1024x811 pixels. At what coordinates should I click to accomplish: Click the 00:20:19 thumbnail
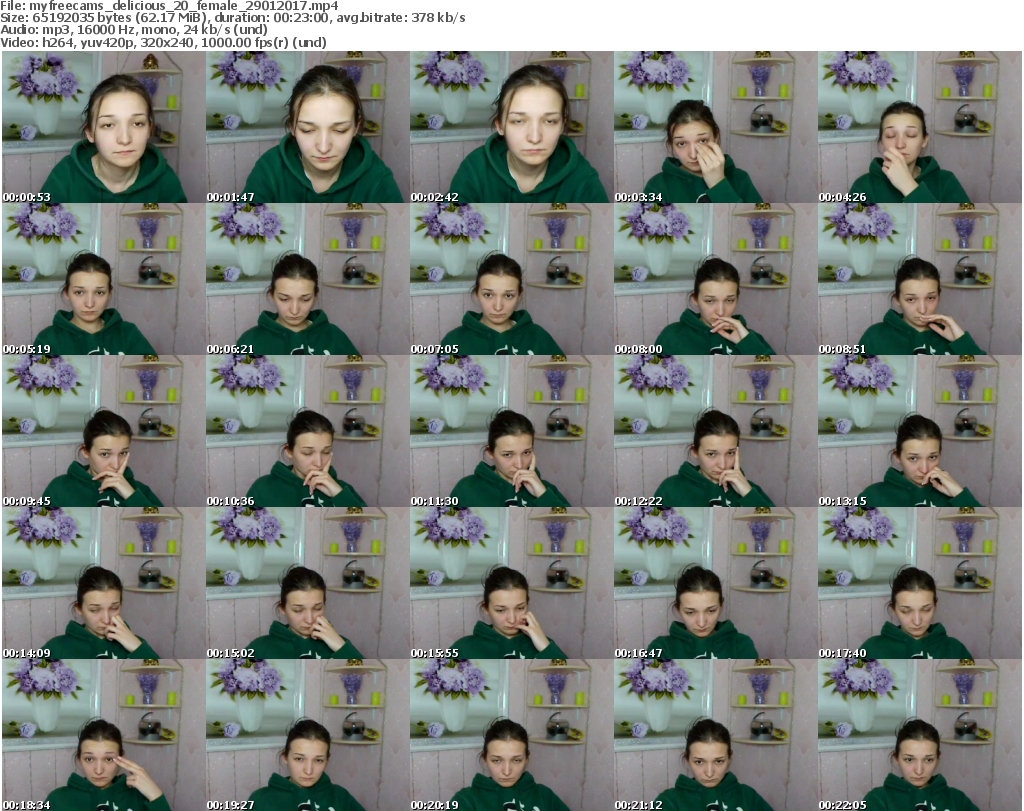pos(511,735)
